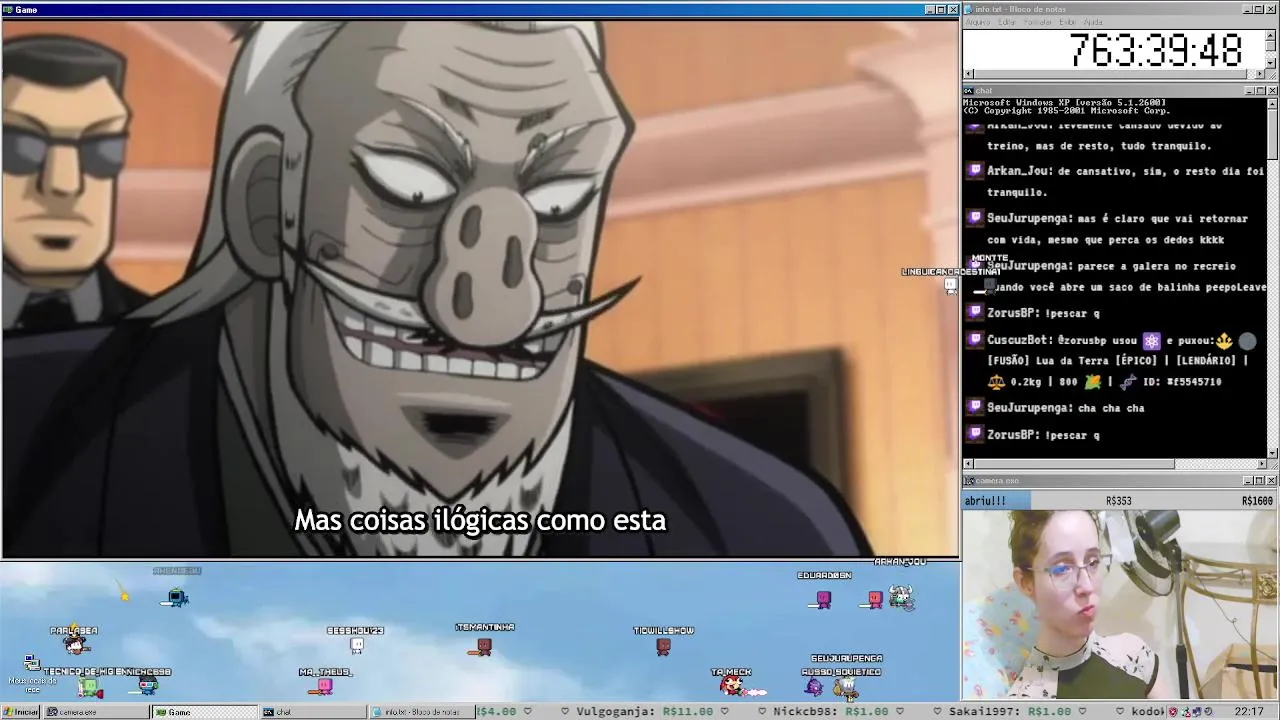
Task: Click the TECNICO_DE_HIGIENE character avatar
Action: coord(90,687)
